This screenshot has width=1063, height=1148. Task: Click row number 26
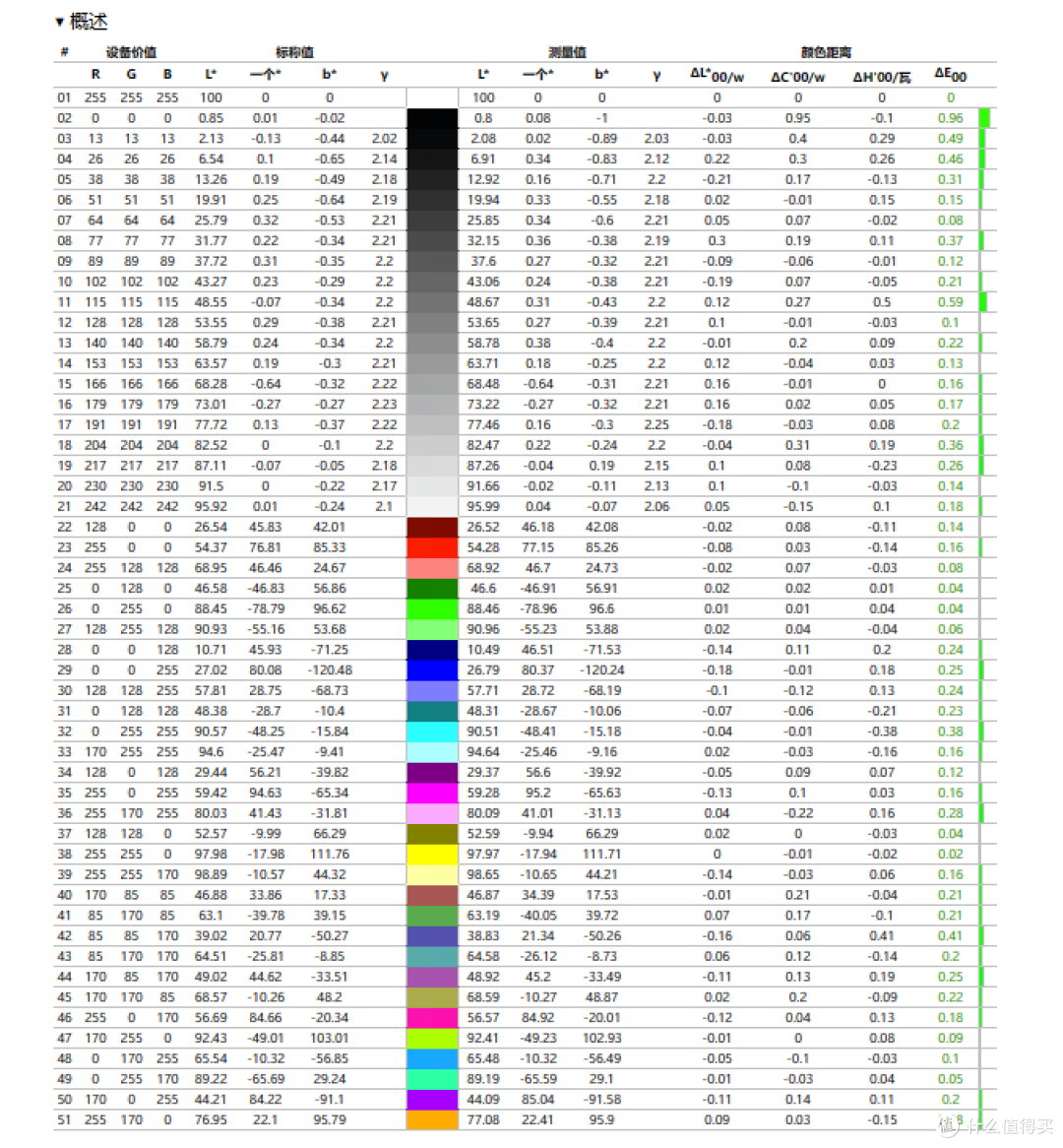(x=64, y=609)
